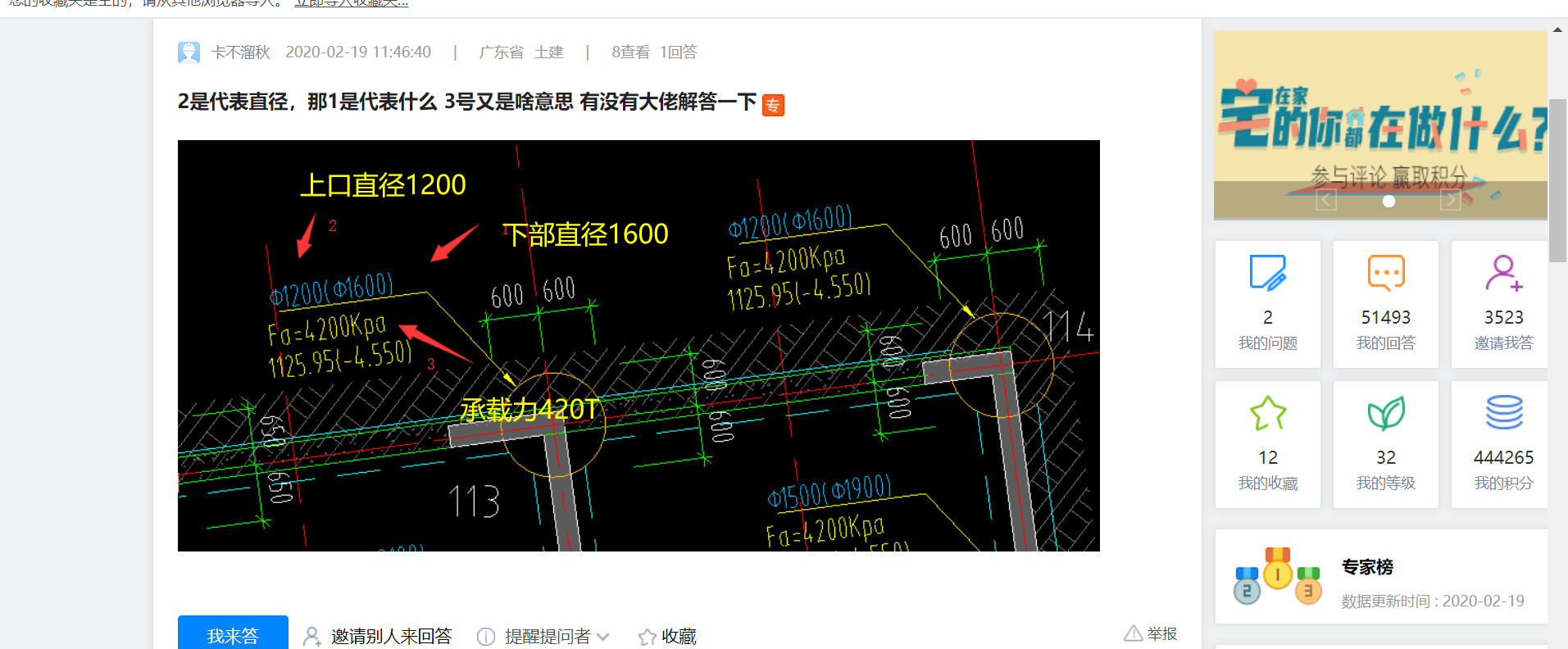Click the vertical scrollbar thumb
Image resolution: width=1568 pixels, height=649 pixels.
coord(1558,180)
